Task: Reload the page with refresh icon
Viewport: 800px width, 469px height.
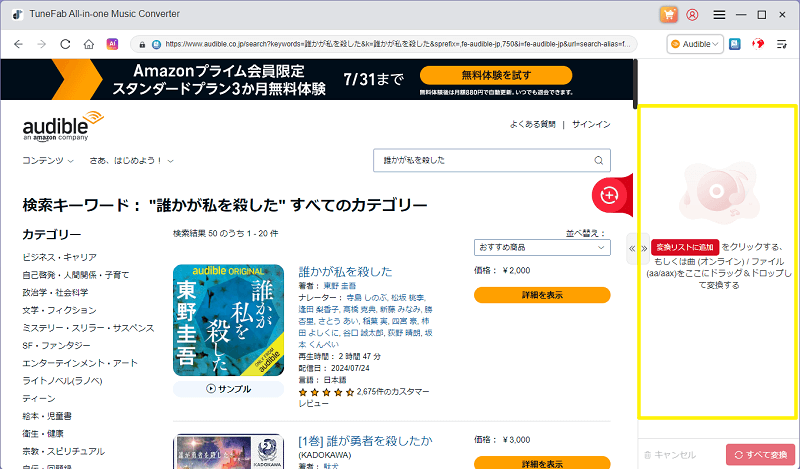Action: (66, 44)
